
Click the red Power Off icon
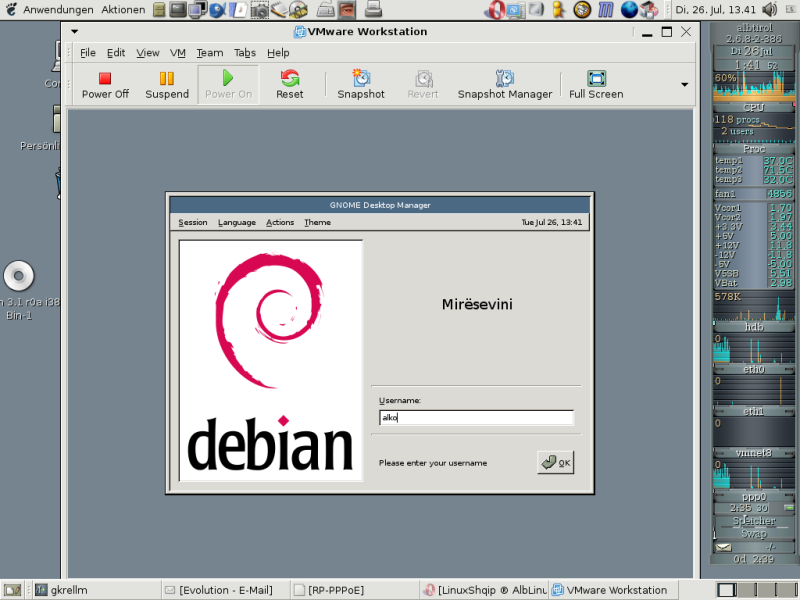click(x=105, y=78)
